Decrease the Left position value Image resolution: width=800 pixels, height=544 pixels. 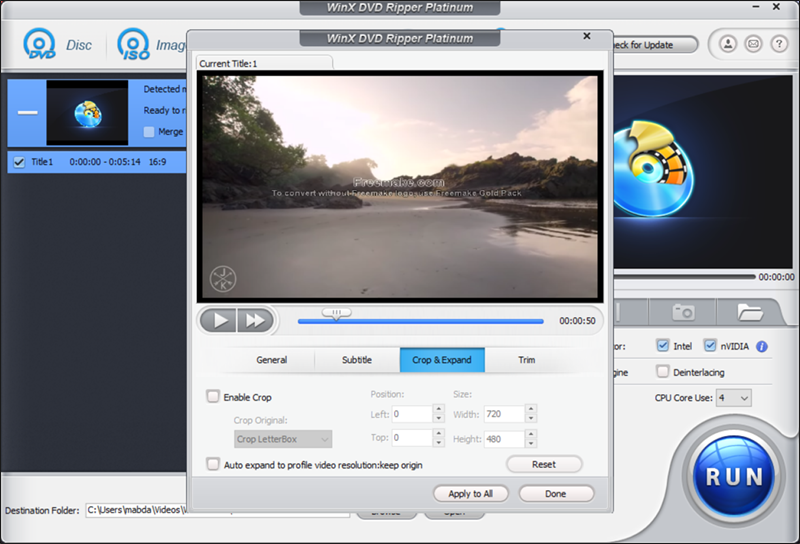tap(439, 418)
